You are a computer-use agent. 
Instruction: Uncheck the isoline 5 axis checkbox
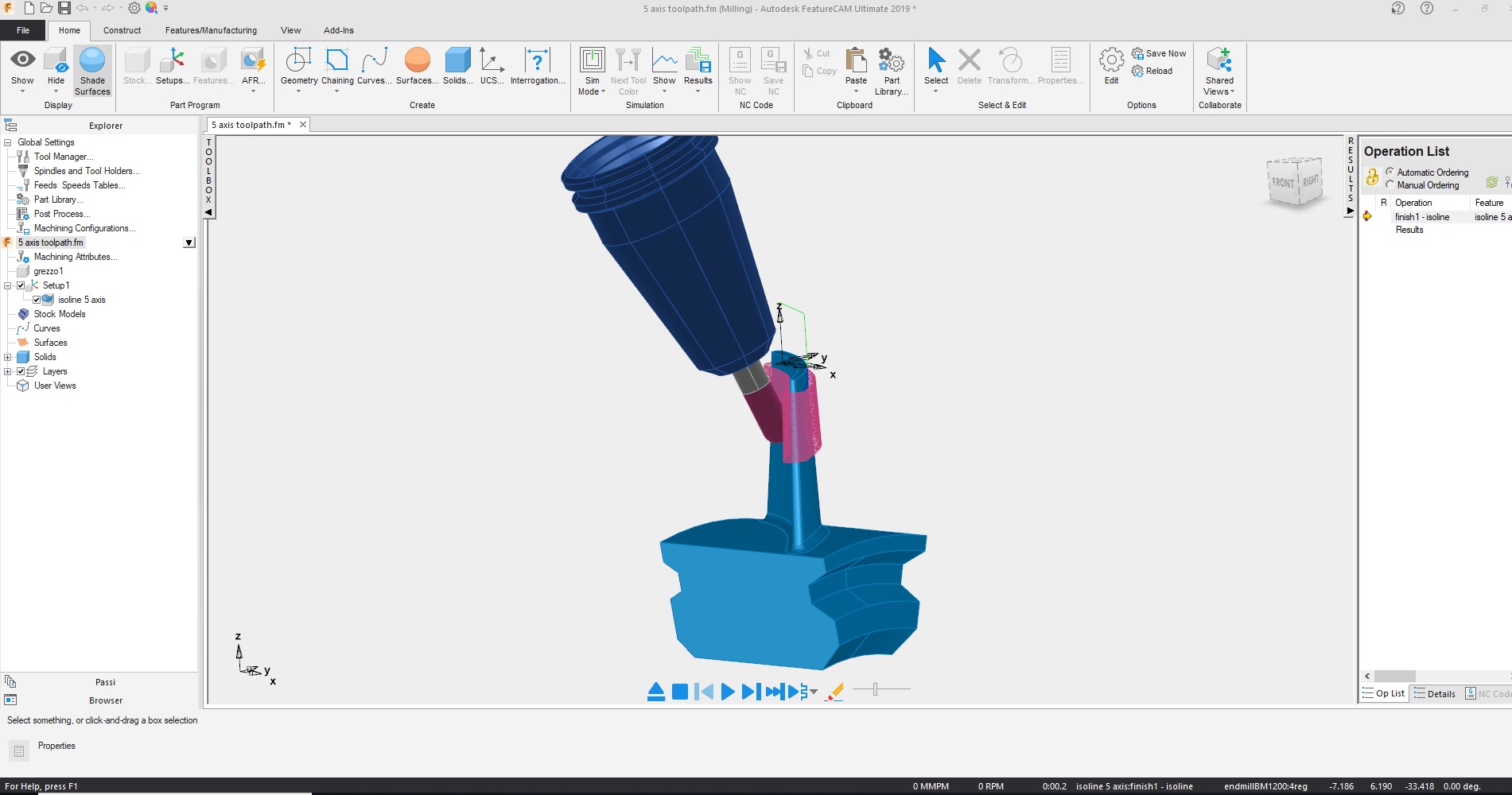pyautogui.click(x=37, y=300)
